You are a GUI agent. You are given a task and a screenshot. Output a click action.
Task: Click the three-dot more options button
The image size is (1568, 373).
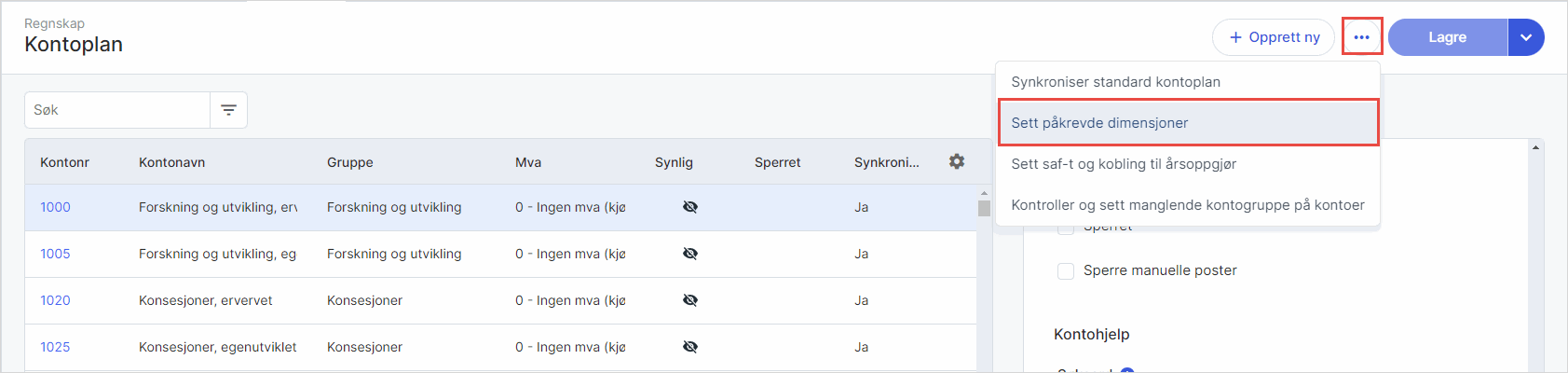pos(1361,37)
